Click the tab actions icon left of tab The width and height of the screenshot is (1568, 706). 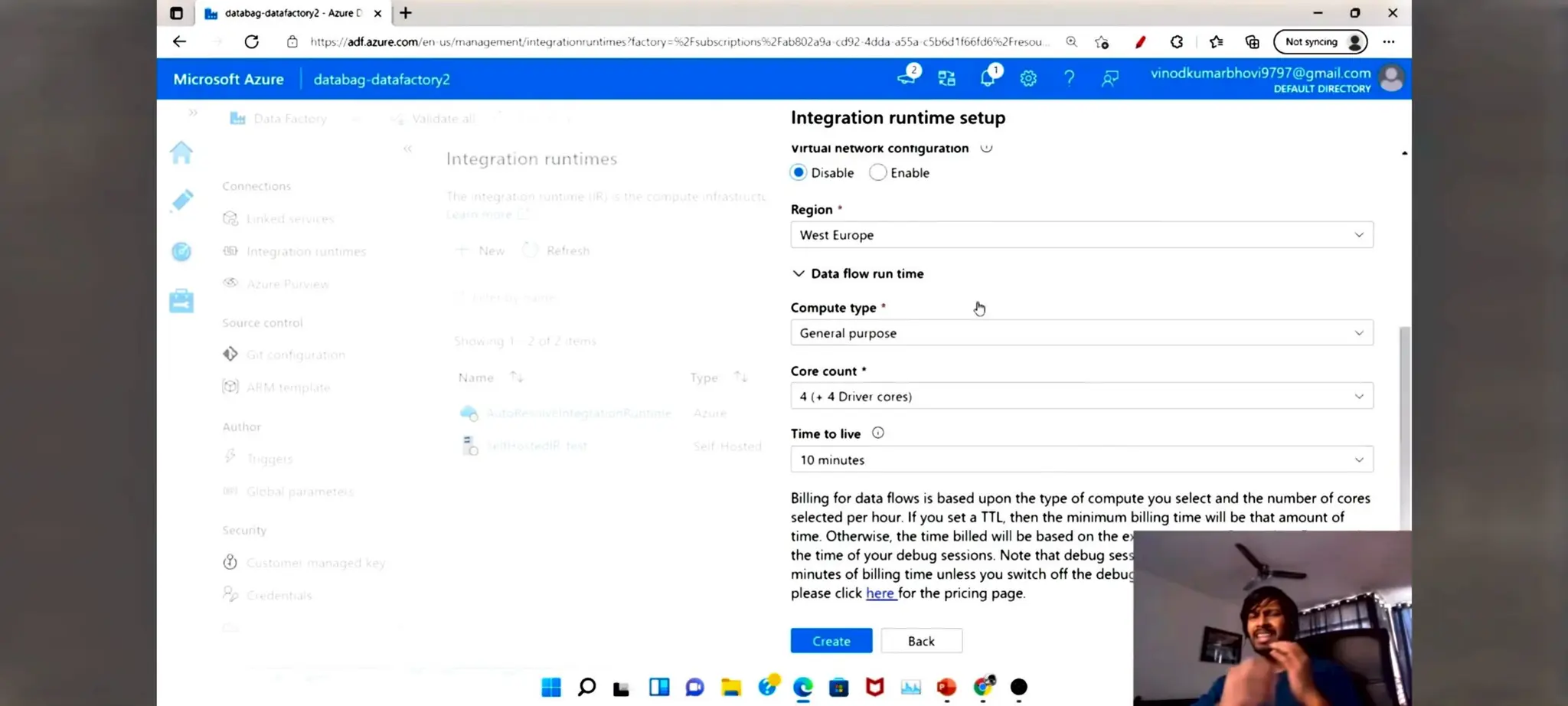pos(176,13)
